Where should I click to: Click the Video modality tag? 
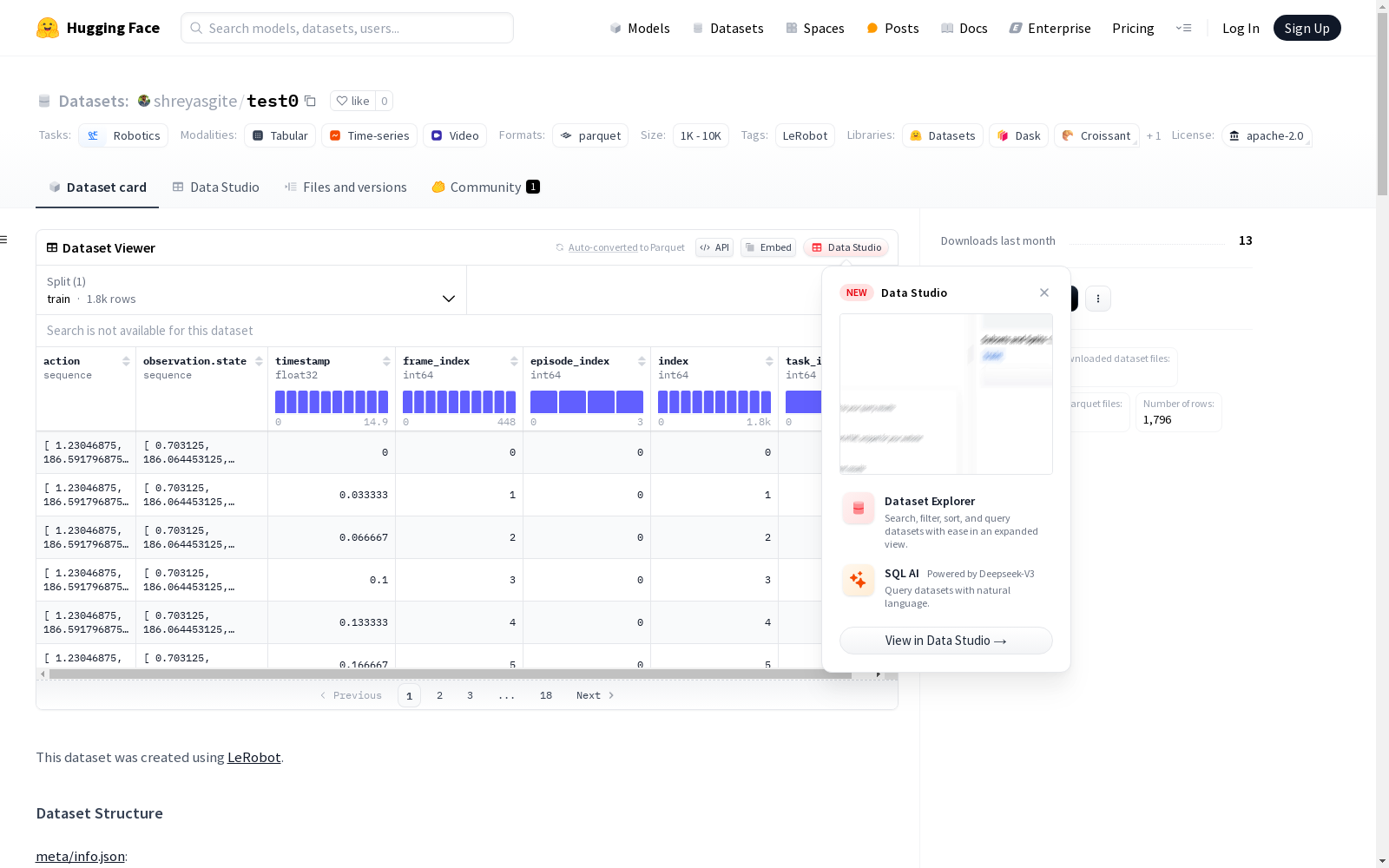tap(455, 135)
